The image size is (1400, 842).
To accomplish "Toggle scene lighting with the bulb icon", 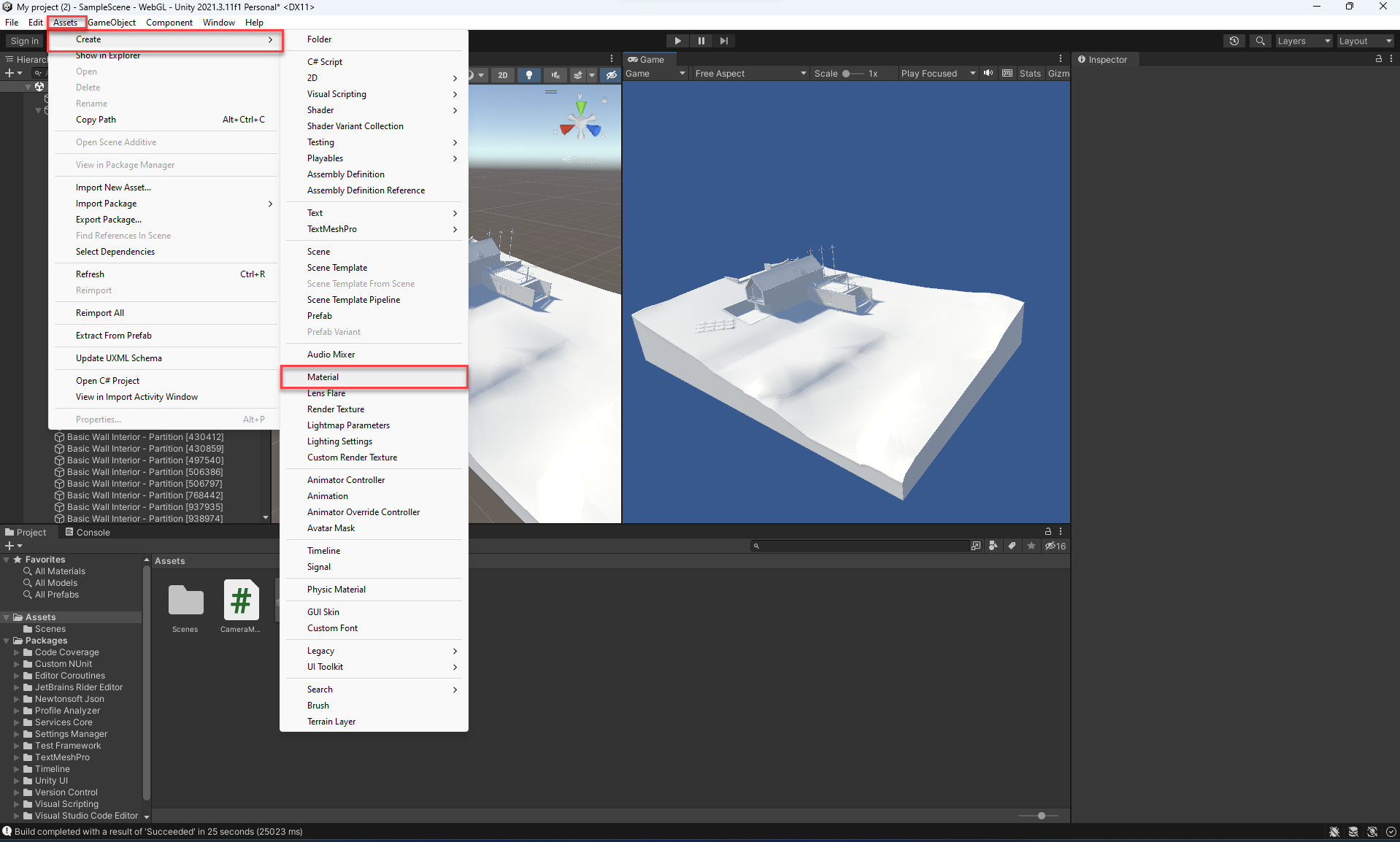I will click(529, 74).
